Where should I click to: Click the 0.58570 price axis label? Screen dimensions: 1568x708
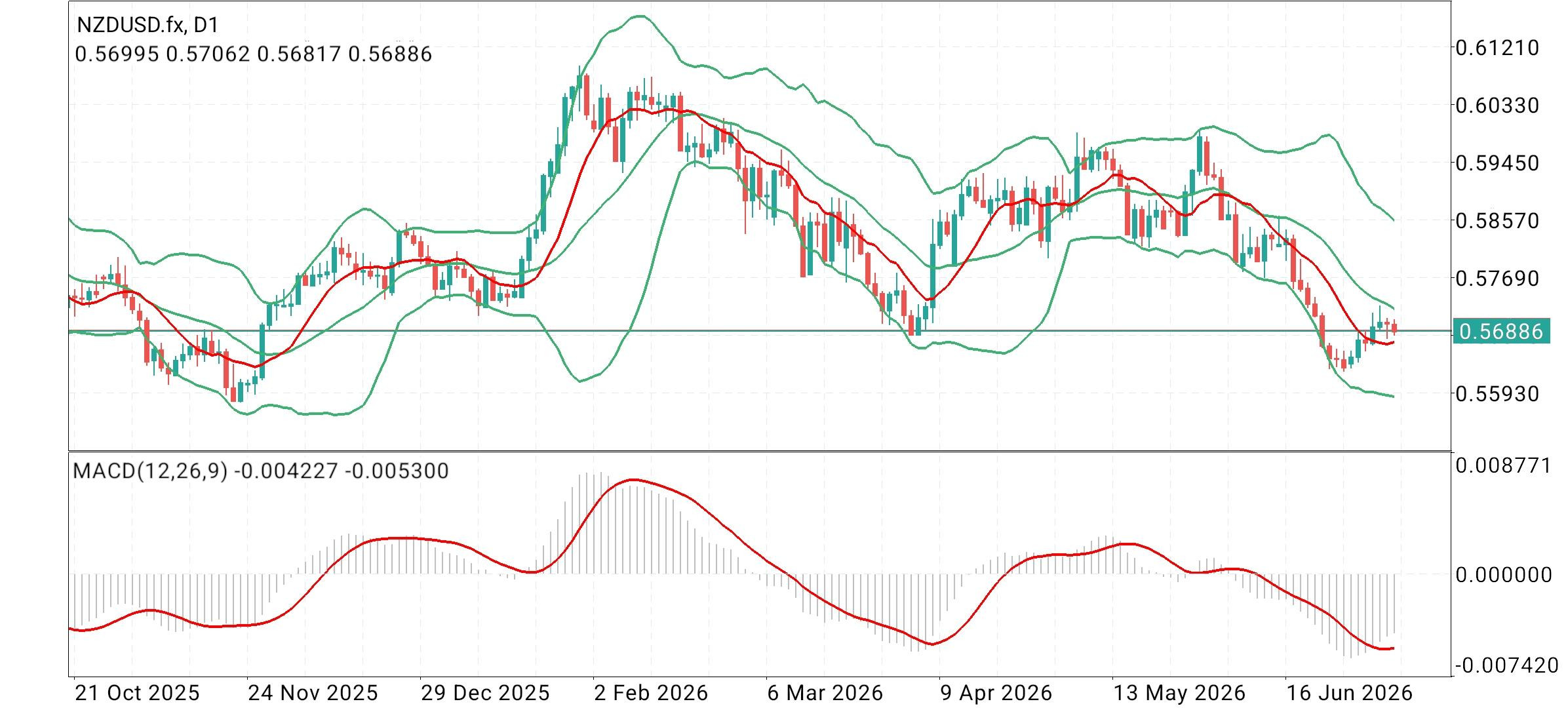1497,220
